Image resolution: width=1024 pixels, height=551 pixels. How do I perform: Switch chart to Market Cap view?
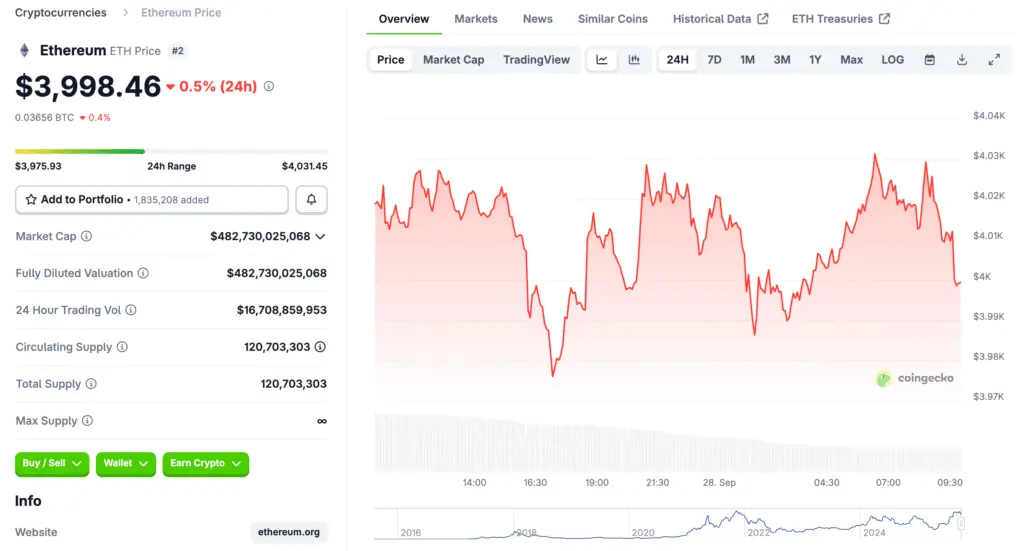(453, 60)
